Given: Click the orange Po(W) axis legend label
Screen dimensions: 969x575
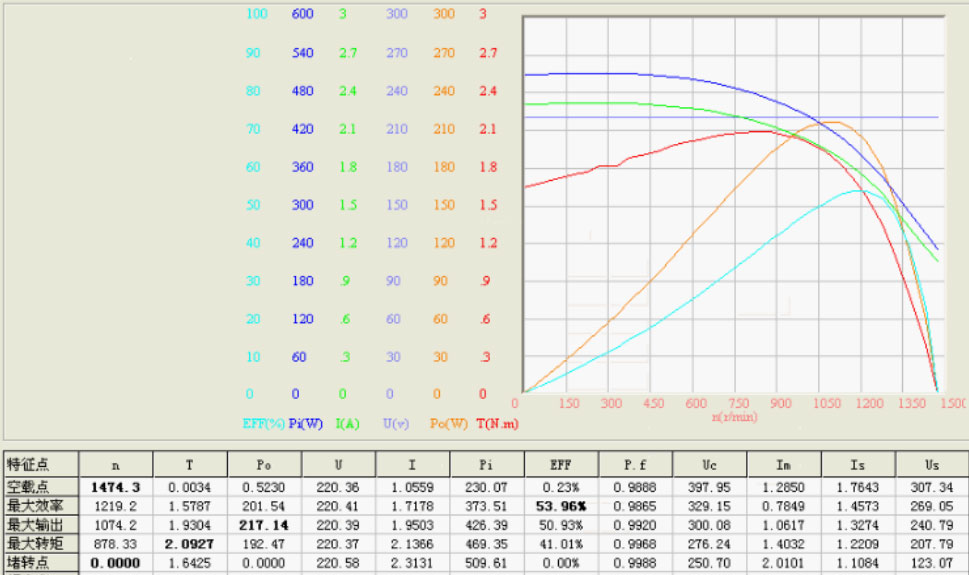Looking at the screenshot, I should [x=449, y=423].
